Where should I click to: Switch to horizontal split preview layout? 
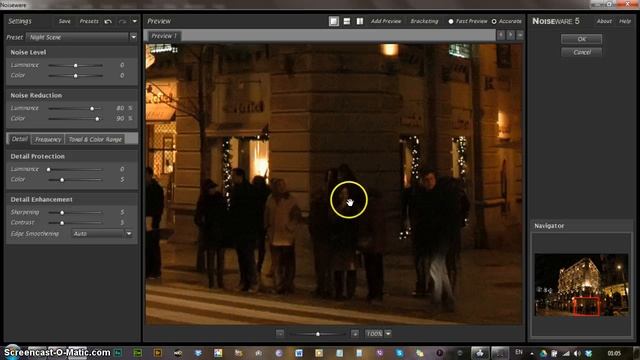coord(347,21)
